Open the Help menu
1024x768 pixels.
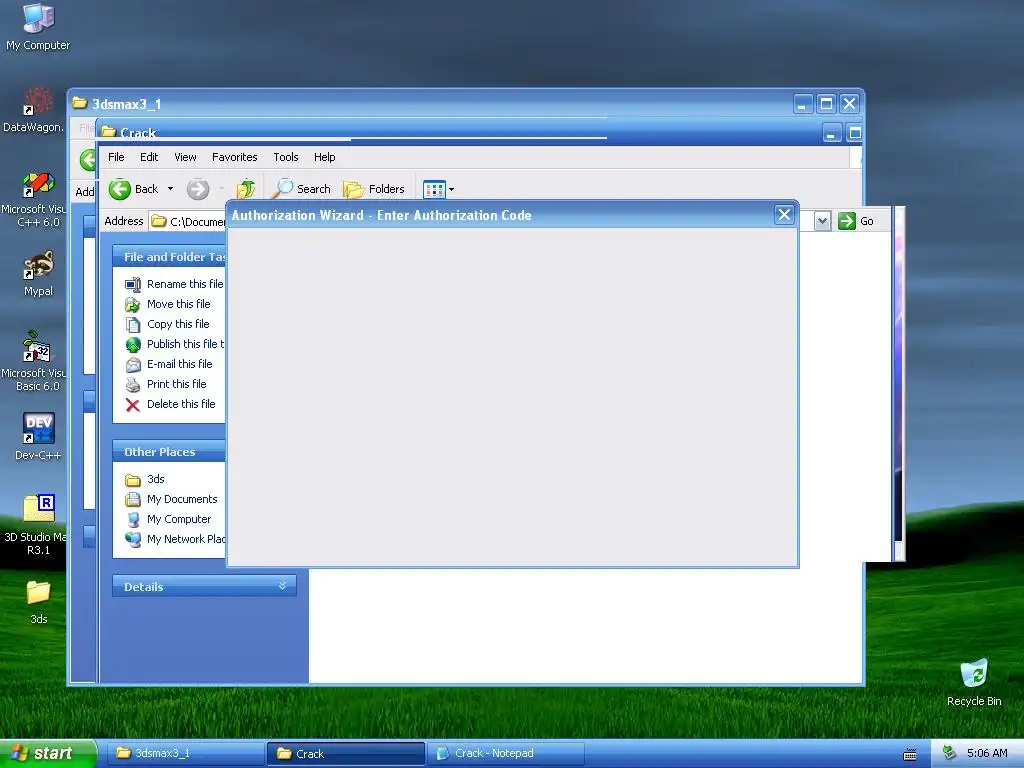click(x=325, y=157)
